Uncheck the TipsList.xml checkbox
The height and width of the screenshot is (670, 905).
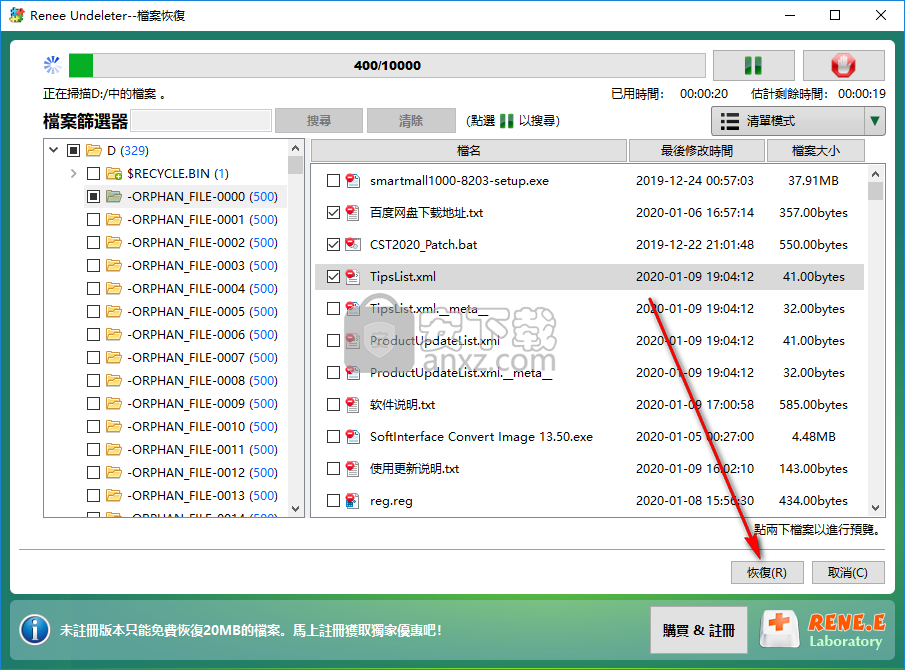pyautogui.click(x=333, y=277)
